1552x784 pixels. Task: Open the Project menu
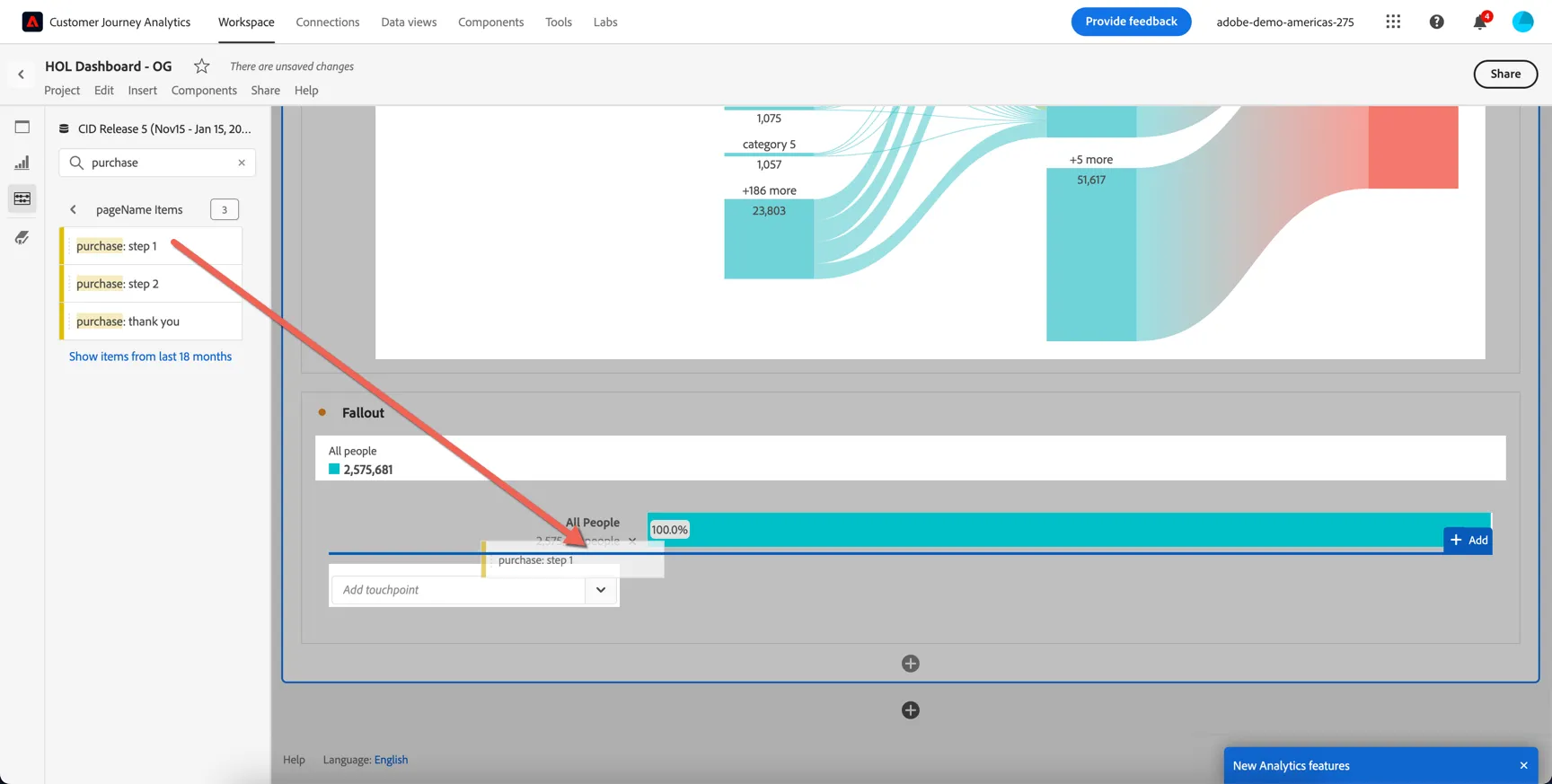[x=62, y=91]
